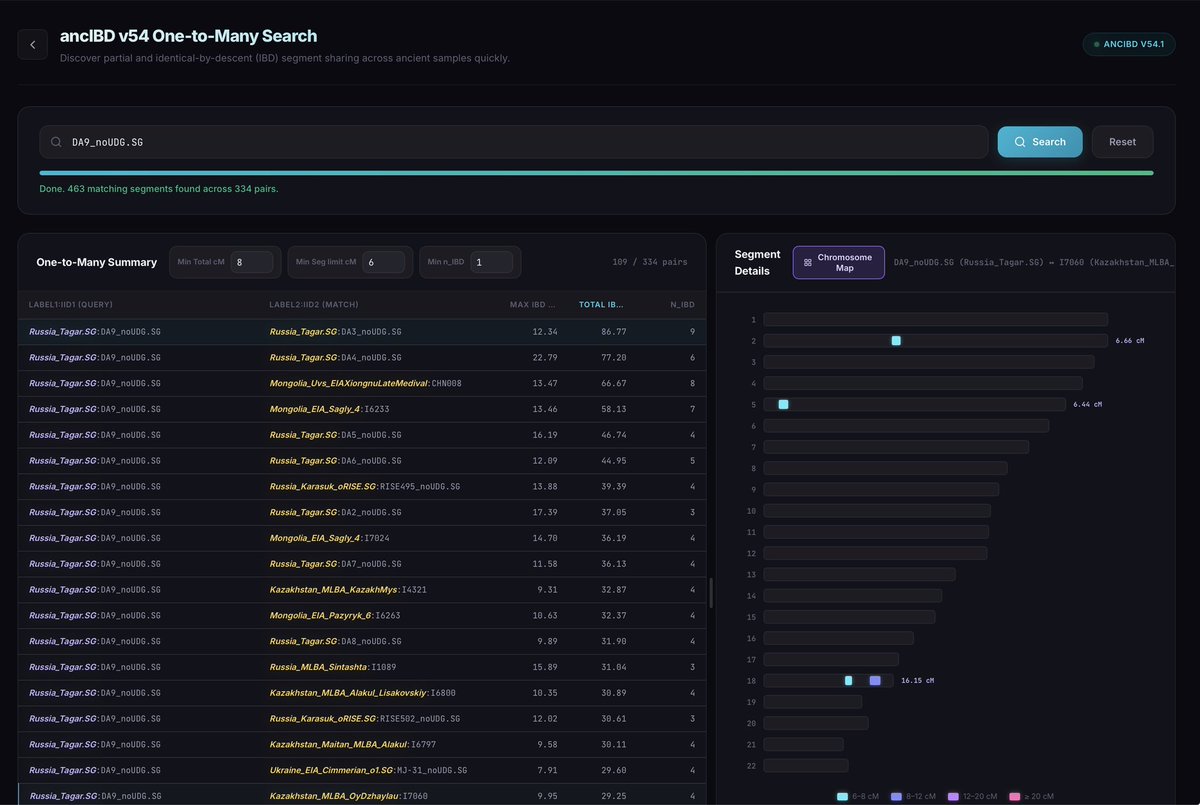
Task: Focus the sample ID search field
Action: tap(514, 142)
